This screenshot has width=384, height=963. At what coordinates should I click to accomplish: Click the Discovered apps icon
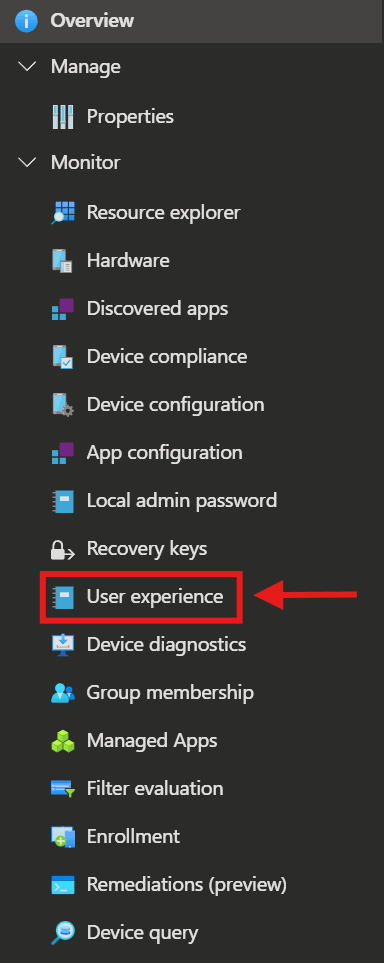(x=63, y=308)
